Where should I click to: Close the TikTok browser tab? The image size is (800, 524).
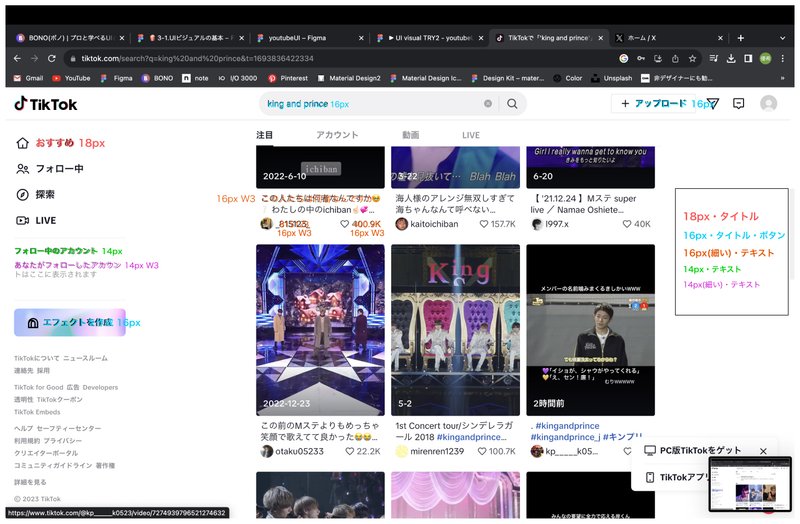tap(601, 38)
